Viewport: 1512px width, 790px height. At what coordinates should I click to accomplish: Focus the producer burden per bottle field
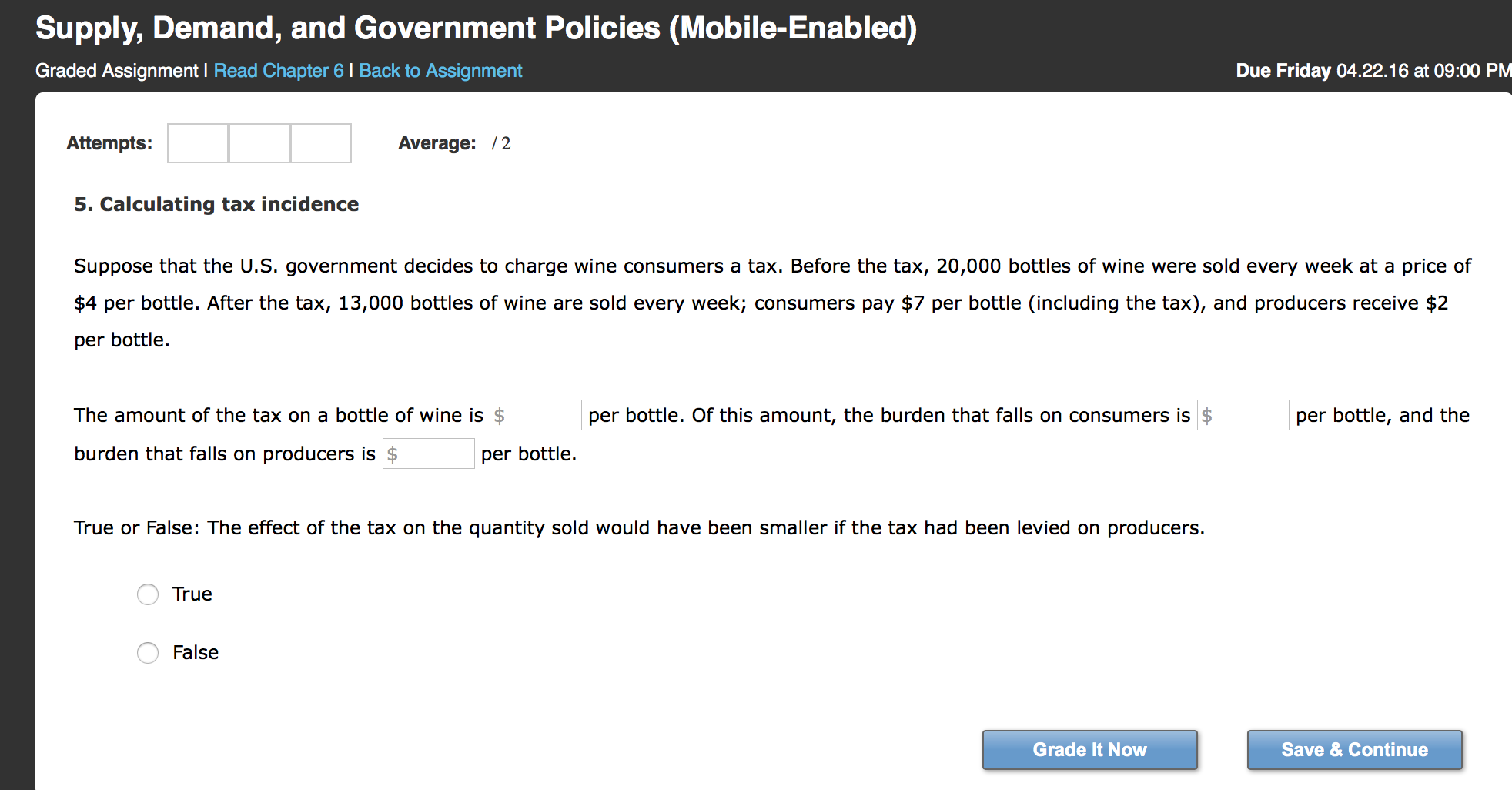[x=429, y=454]
